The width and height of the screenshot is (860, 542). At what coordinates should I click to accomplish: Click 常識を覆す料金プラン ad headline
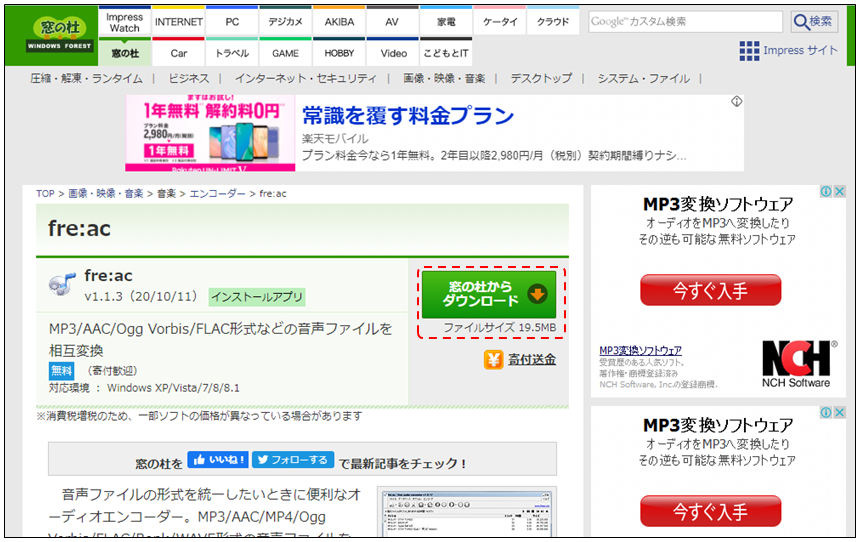408,115
